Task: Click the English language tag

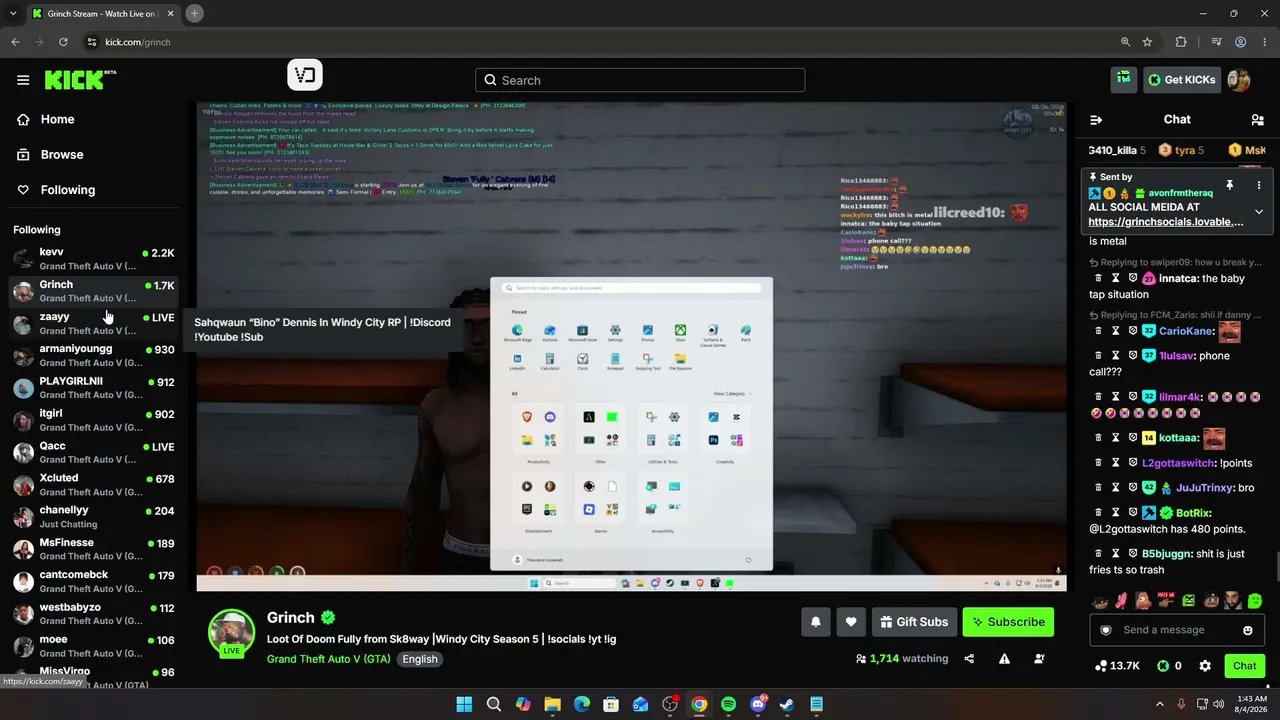Action: (420, 659)
